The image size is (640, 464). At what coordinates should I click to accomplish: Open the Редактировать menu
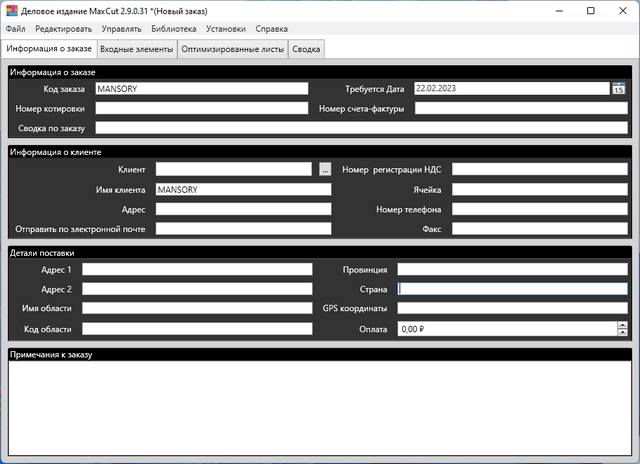click(64, 30)
